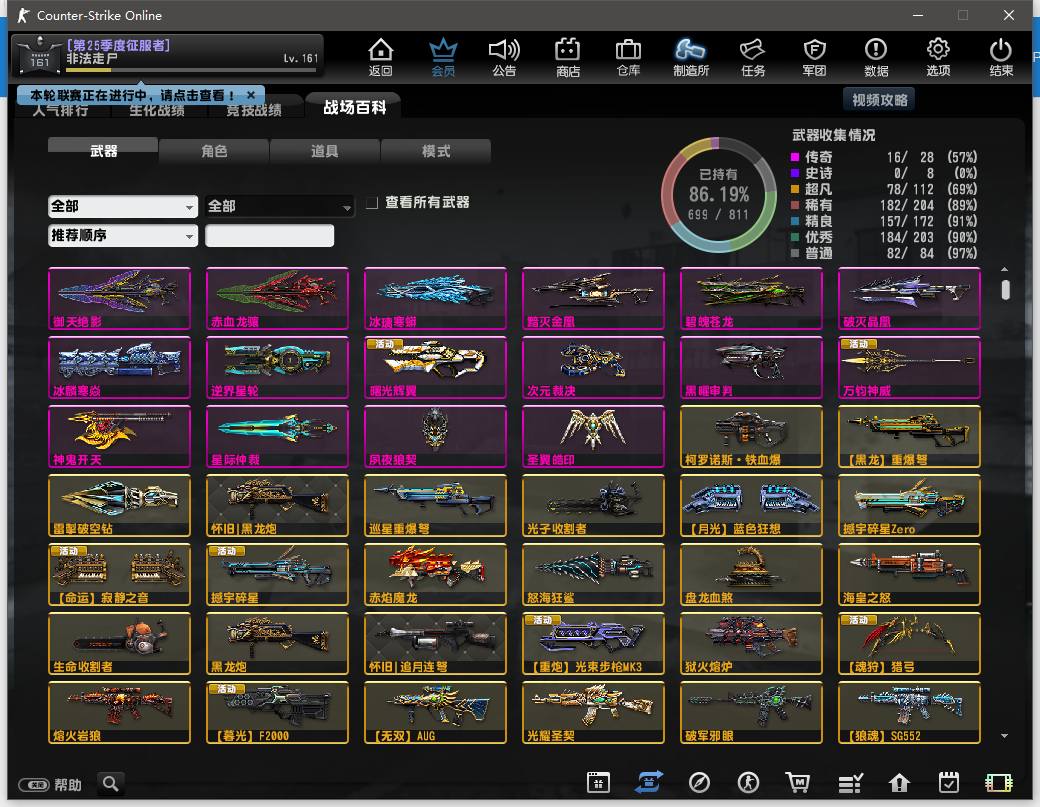This screenshot has width=1040, height=807.
Task: Click the magnifier search icon at bottom
Action: [111, 784]
